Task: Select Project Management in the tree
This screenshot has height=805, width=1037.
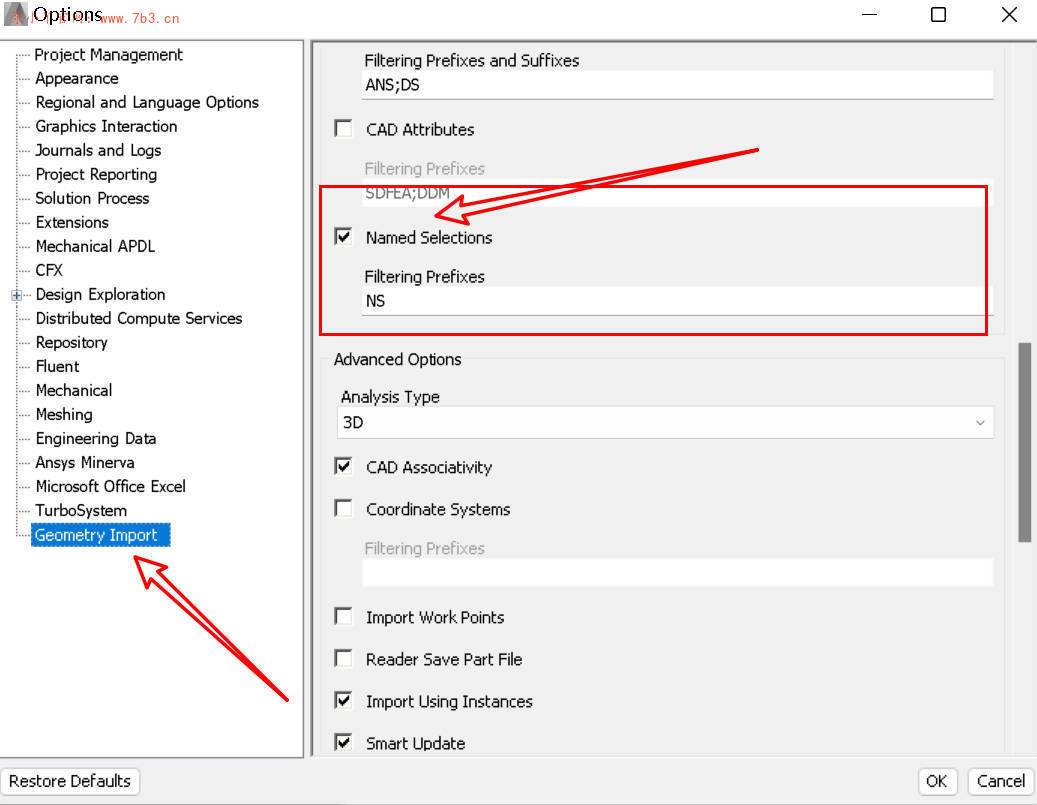Action: tap(108, 55)
